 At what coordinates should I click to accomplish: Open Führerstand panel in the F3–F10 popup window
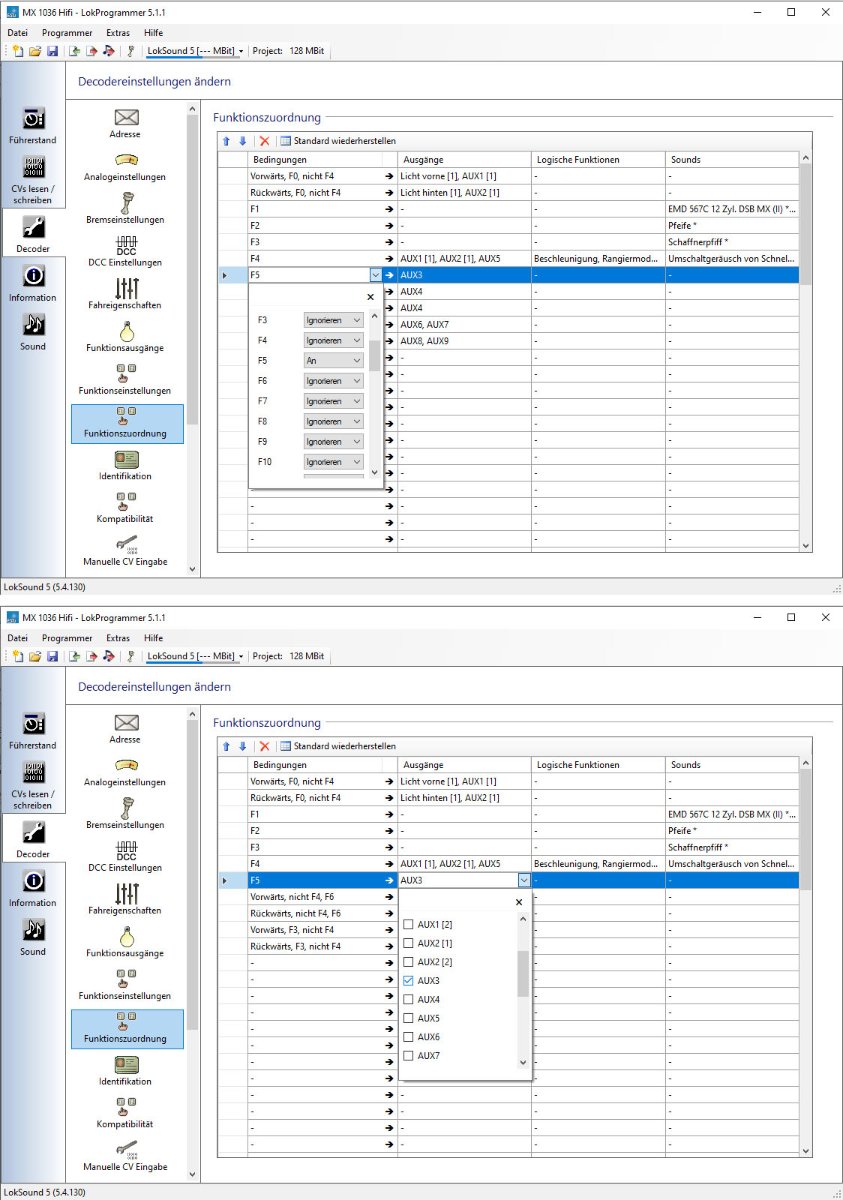pos(33,125)
